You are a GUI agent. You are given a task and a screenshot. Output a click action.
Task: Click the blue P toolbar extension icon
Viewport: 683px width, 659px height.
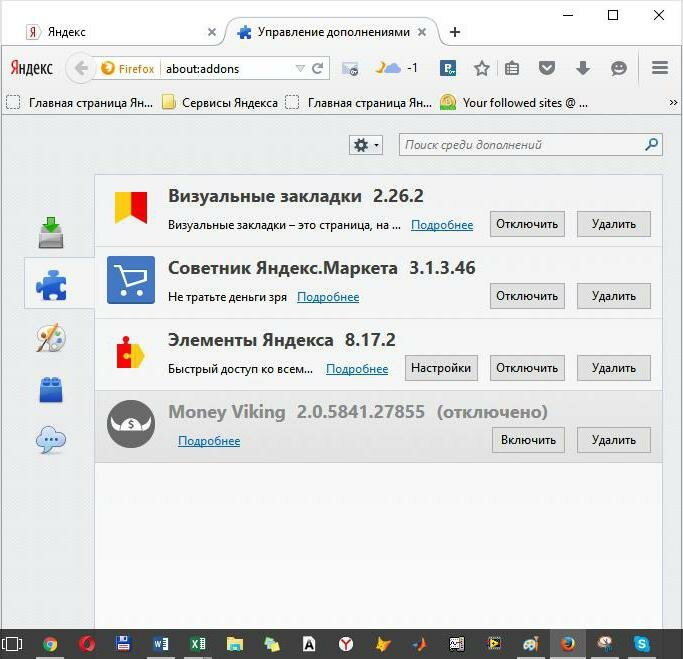[x=448, y=68]
